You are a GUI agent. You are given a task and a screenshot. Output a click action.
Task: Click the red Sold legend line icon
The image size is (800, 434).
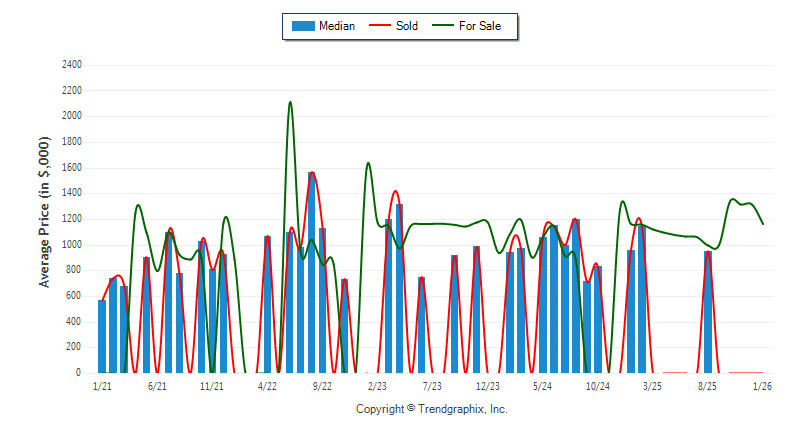(380, 26)
